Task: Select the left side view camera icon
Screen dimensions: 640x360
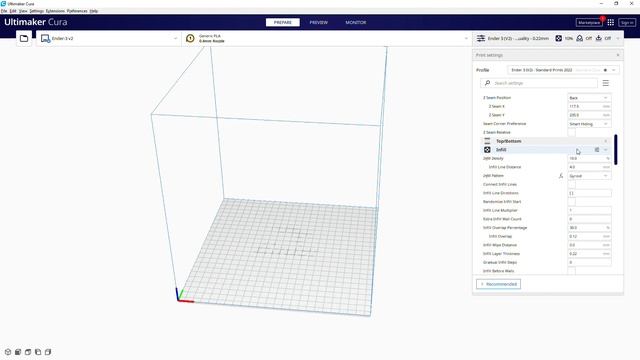Action: click(38, 352)
